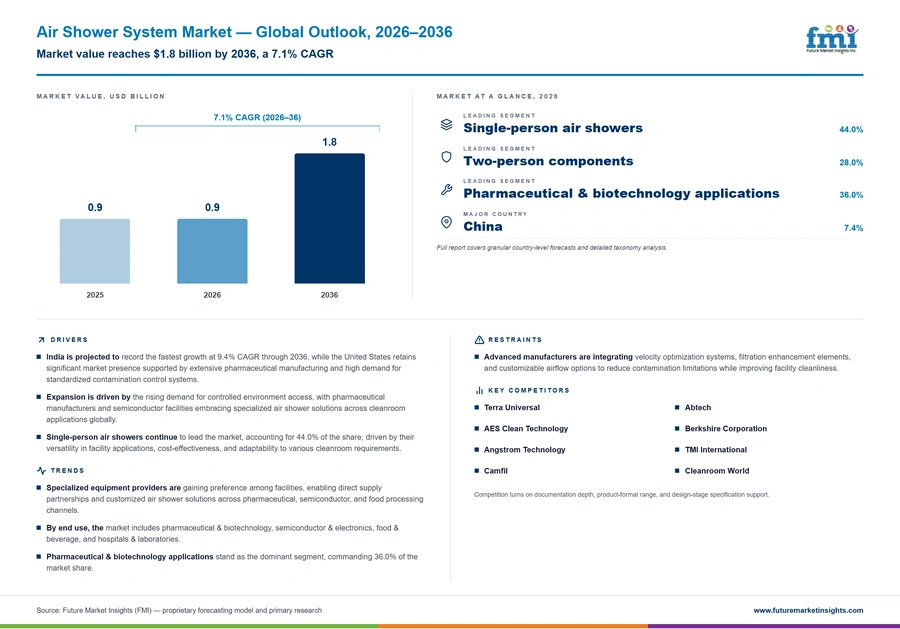Click the 'MARKET VALUE, USD BILLION' section label
Viewport: 900px width, 629px height.
(x=100, y=96)
